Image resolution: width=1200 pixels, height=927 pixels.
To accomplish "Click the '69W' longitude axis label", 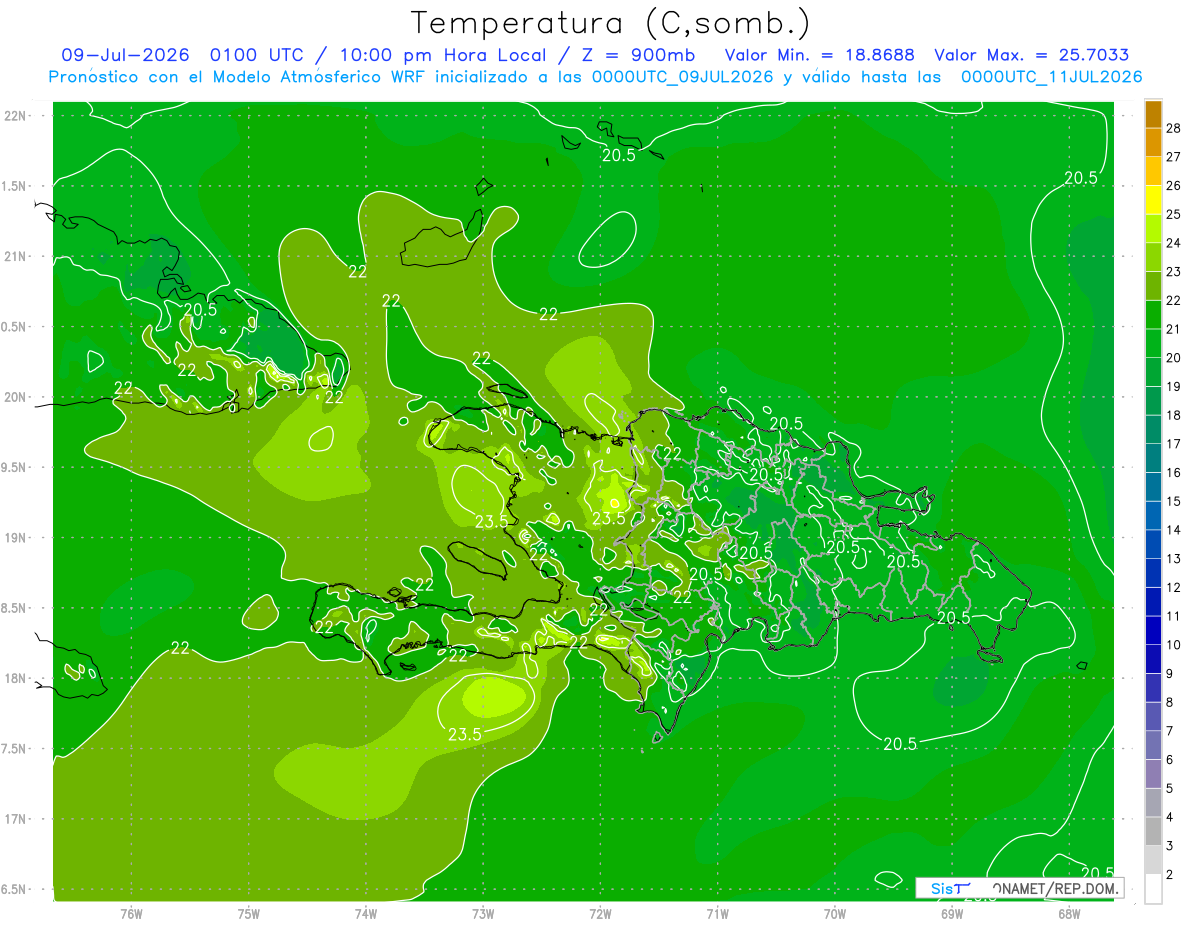I will [x=951, y=913].
